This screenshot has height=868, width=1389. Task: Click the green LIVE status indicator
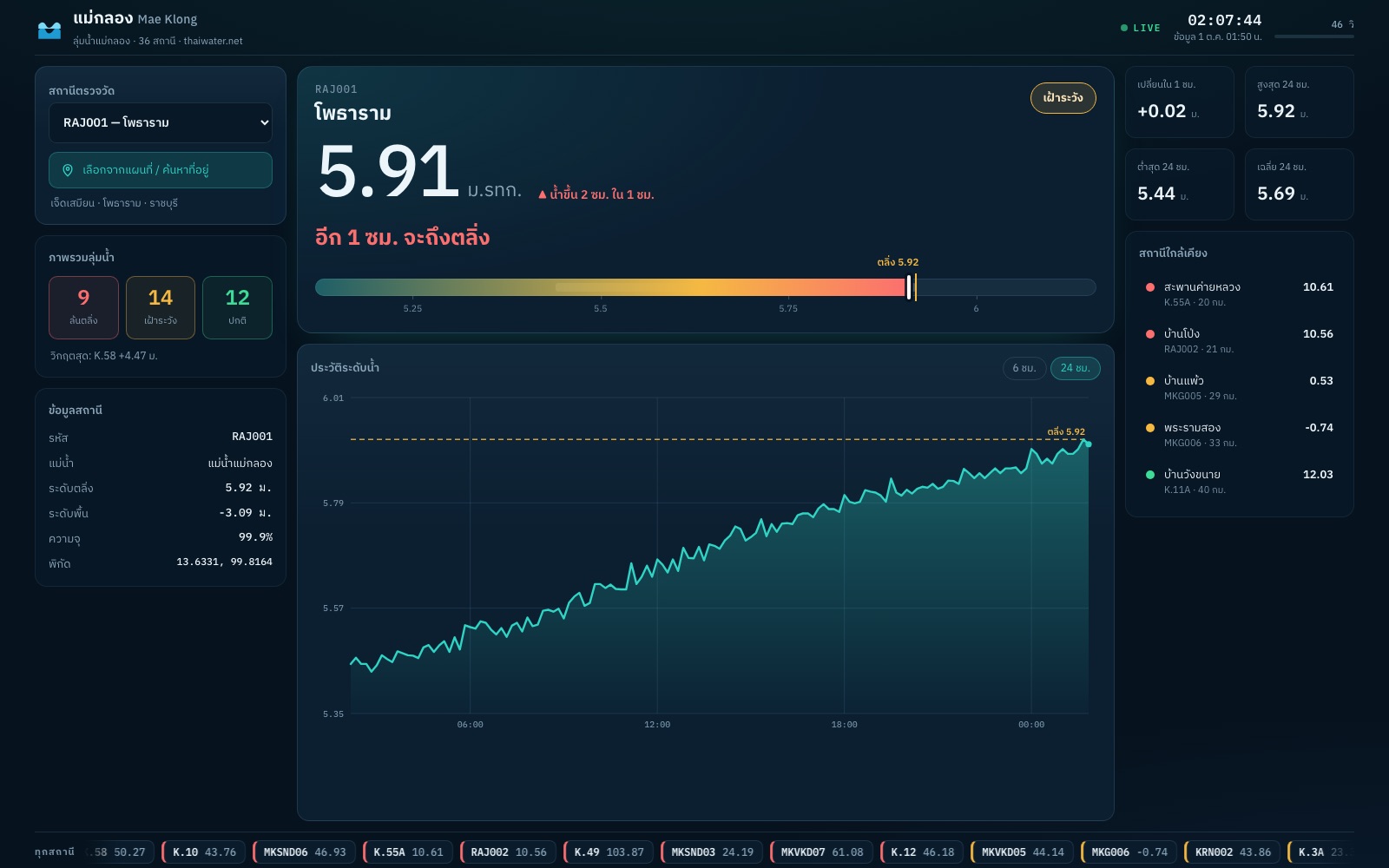[1141, 28]
